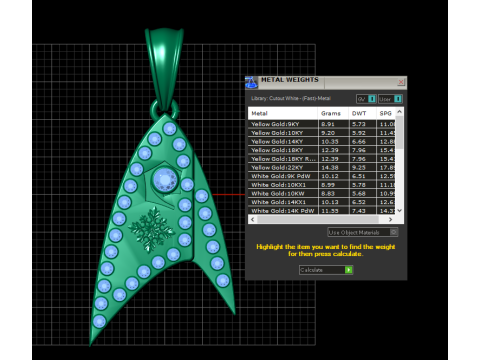Select the White Gold:14K PdW row
Viewport: 480px width, 360px height.
(322, 211)
